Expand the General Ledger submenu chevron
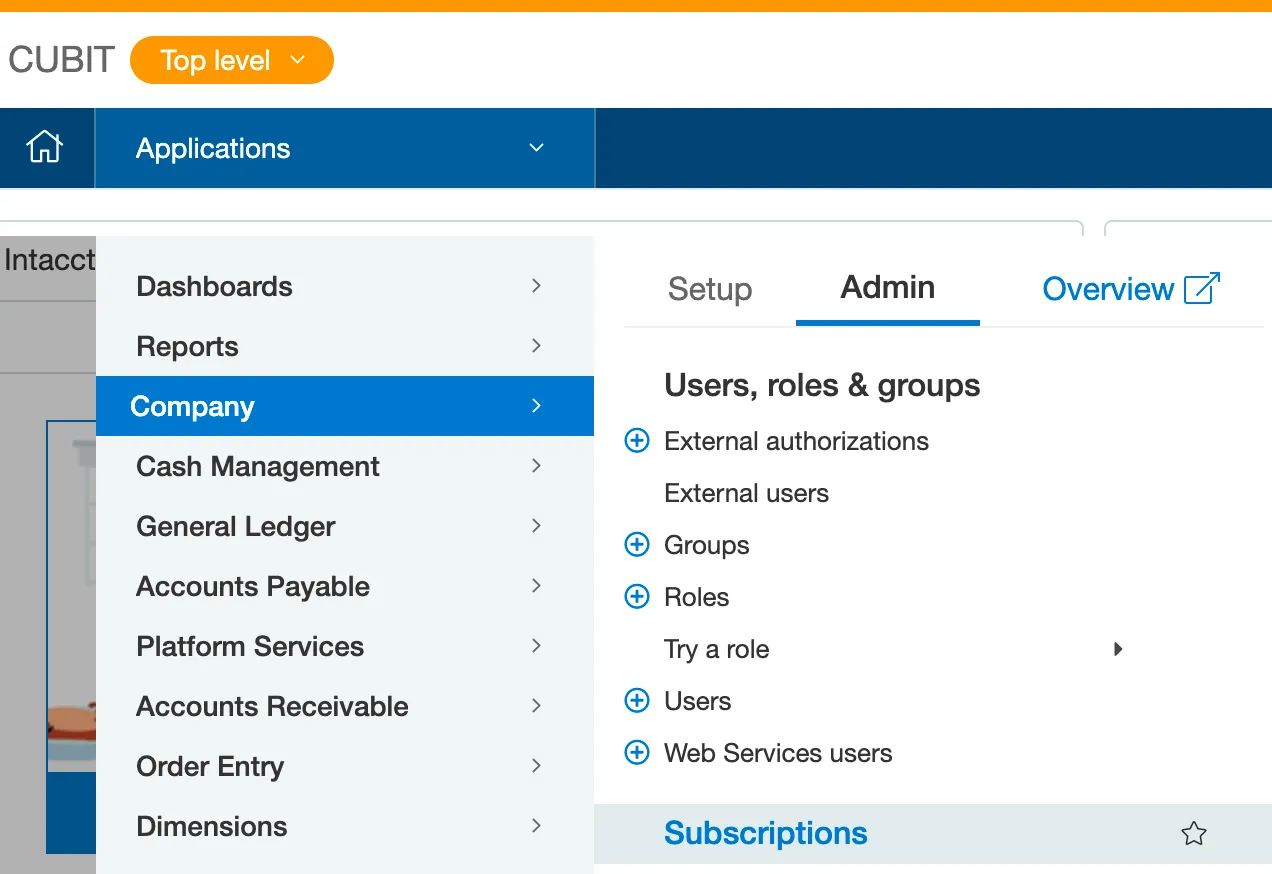Image resolution: width=1272 pixels, height=874 pixels. (537, 526)
